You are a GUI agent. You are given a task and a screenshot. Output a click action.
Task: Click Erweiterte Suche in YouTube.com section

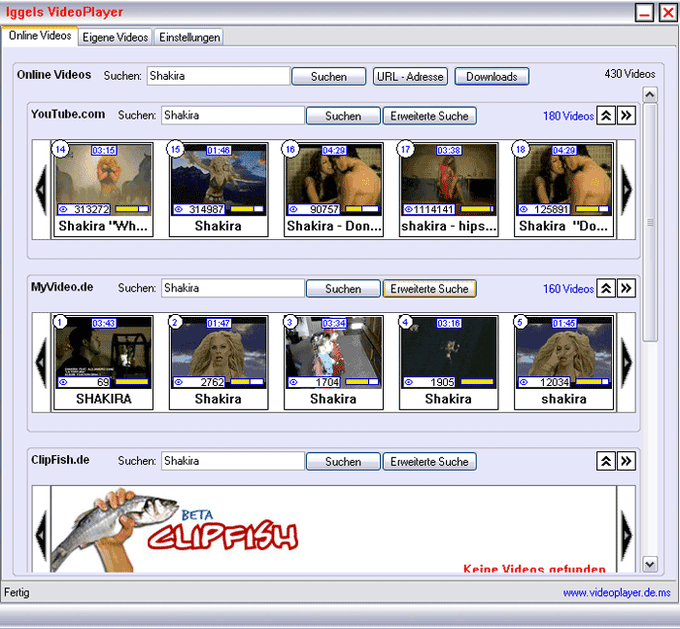click(429, 116)
